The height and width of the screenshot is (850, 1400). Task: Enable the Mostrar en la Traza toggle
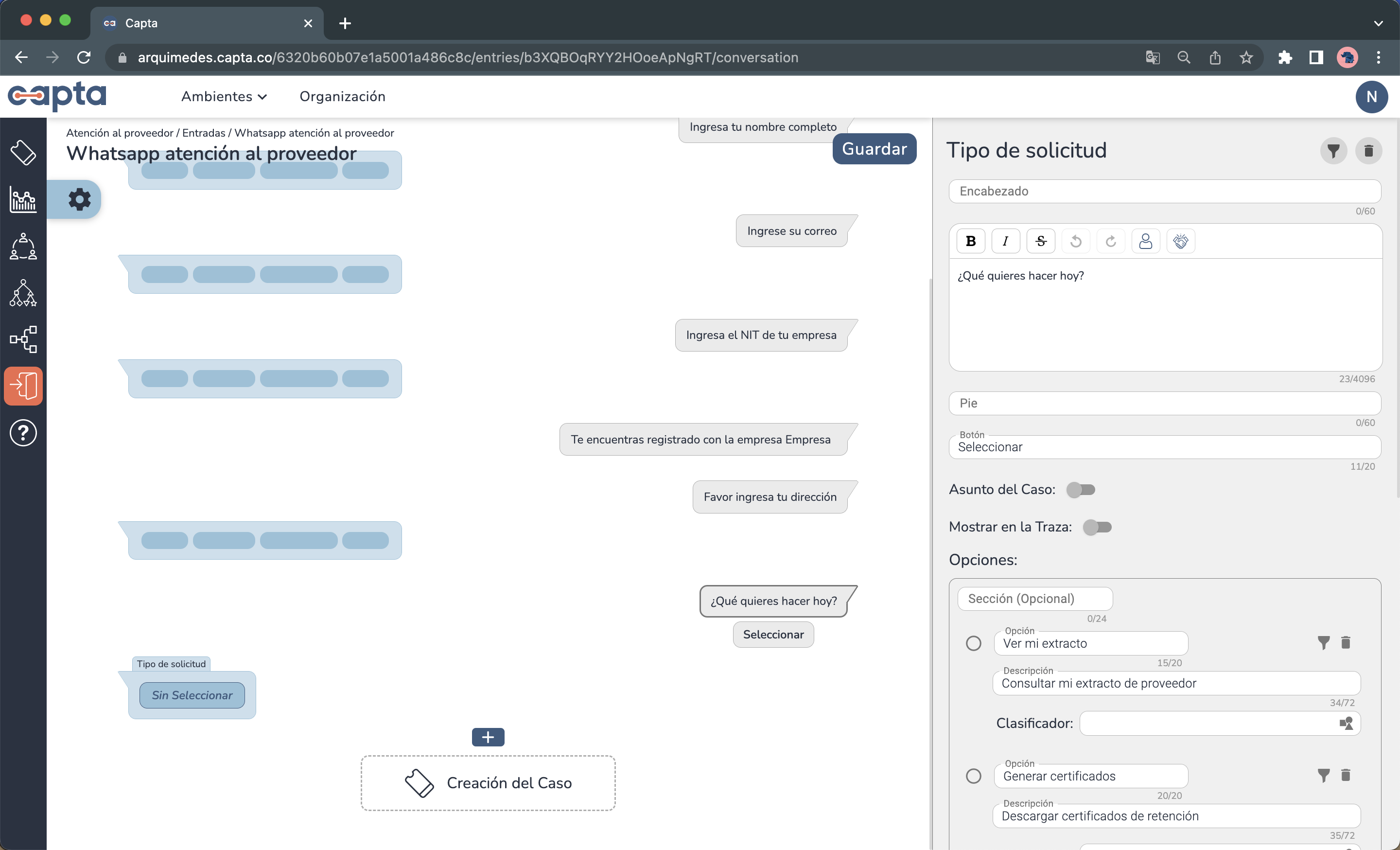pos(1097,527)
